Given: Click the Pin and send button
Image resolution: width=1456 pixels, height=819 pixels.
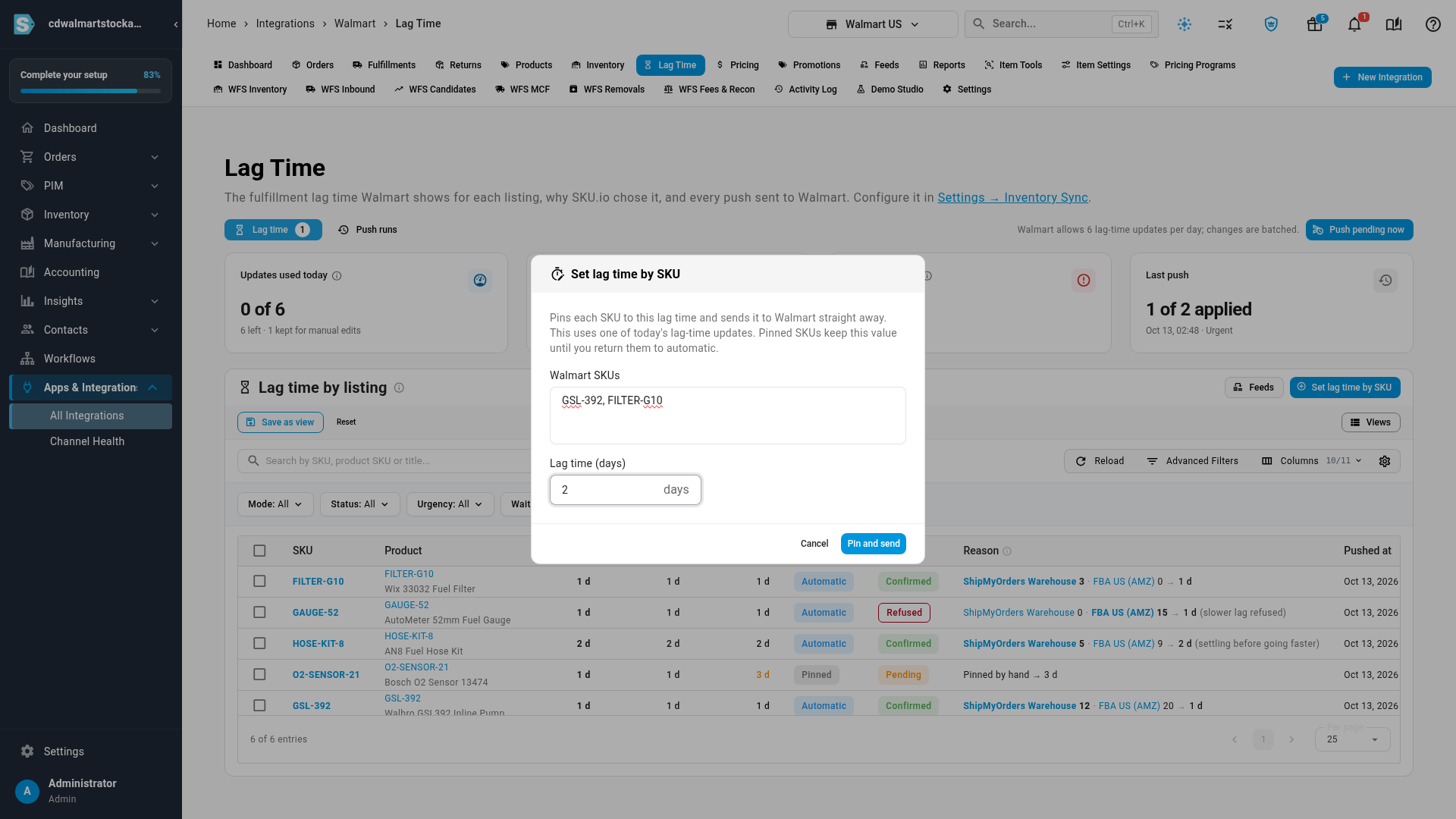Looking at the screenshot, I should click(x=874, y=544).
